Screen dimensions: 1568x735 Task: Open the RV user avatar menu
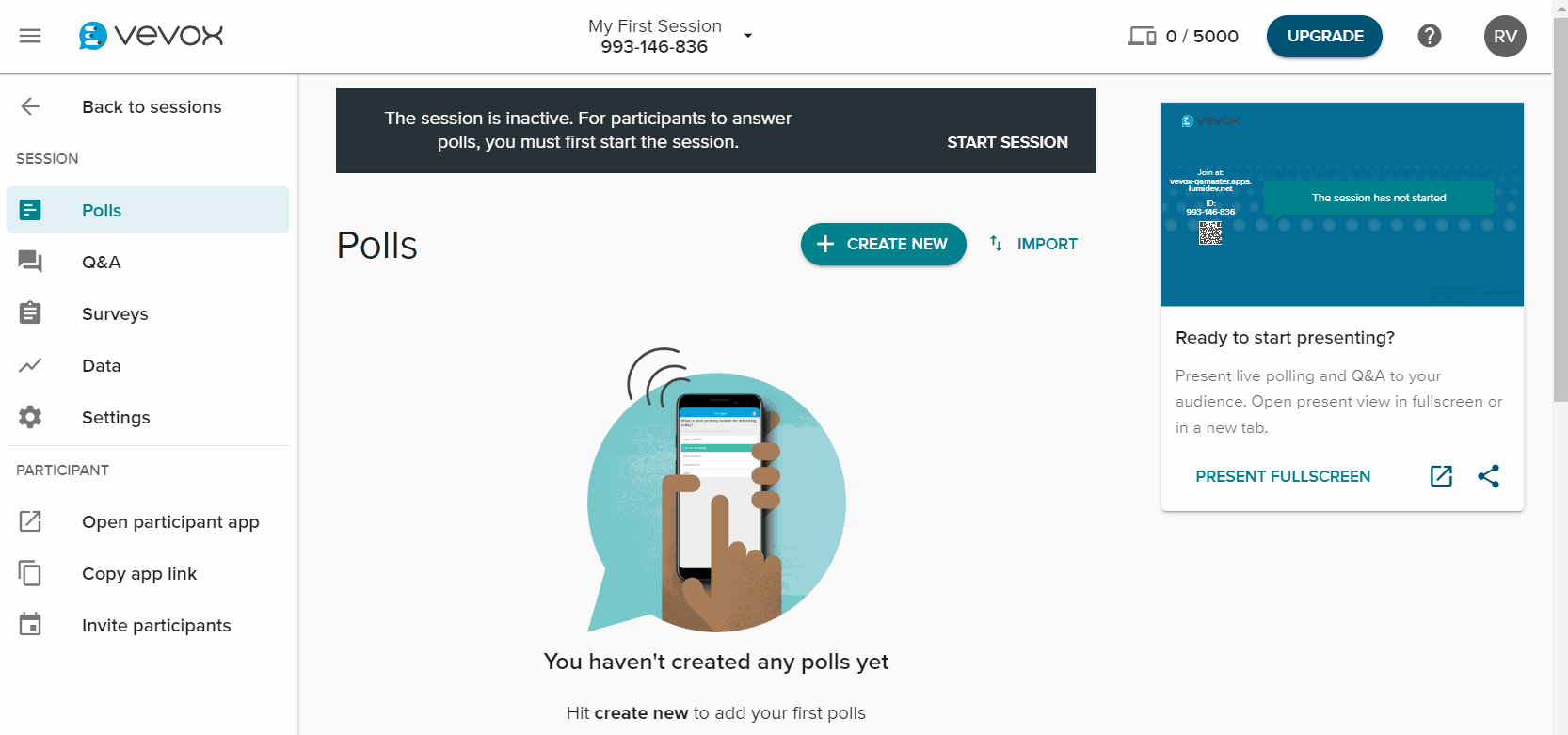[x=1505, y=36]
